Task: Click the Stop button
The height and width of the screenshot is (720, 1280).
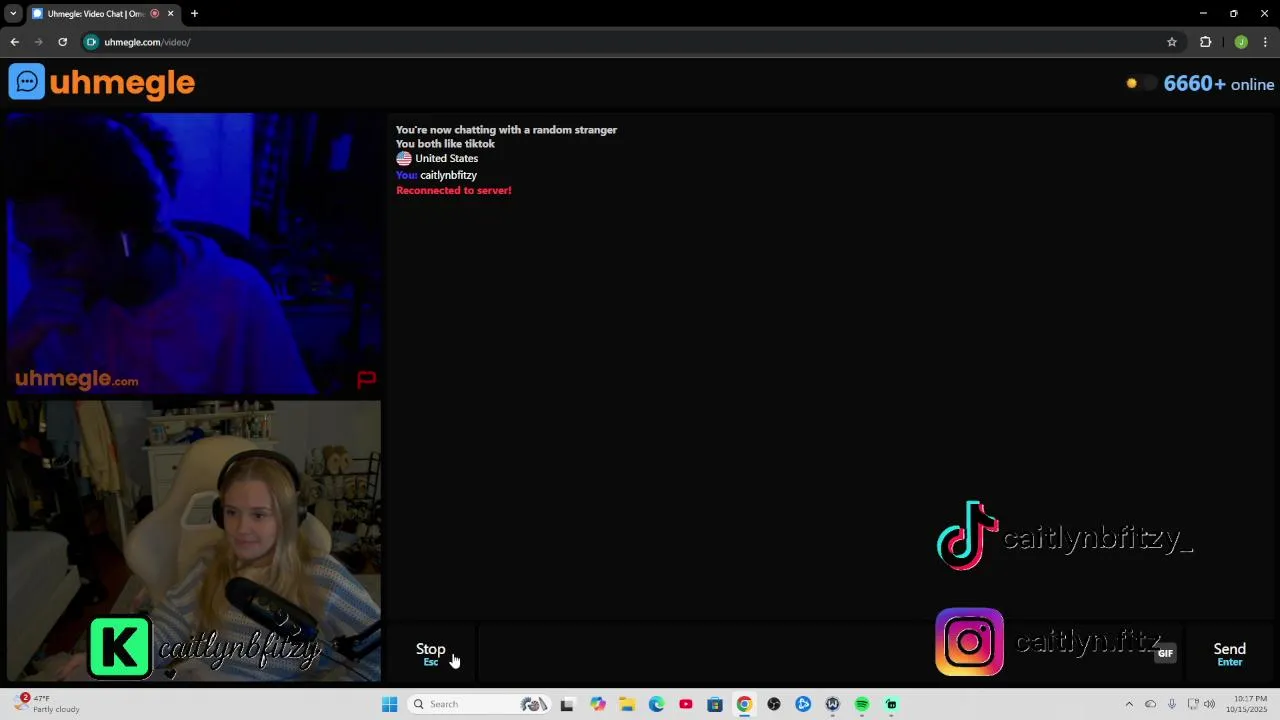Action: (431, 654)
